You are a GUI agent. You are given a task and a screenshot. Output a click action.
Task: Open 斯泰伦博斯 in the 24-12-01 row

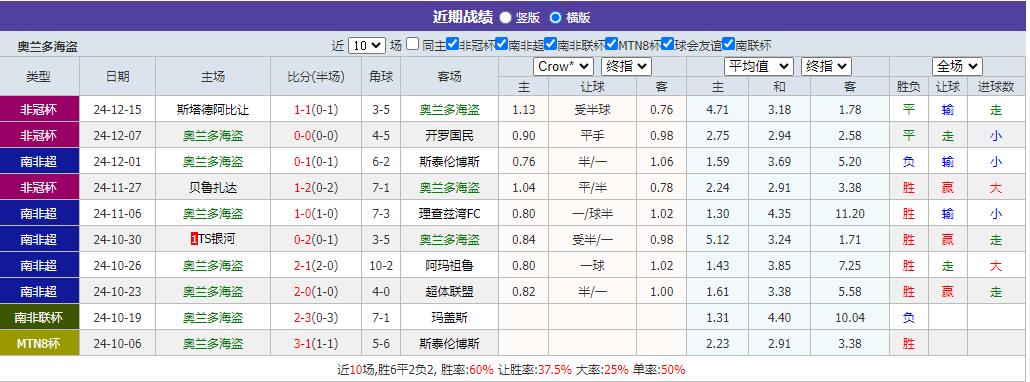tap(449, 161)
